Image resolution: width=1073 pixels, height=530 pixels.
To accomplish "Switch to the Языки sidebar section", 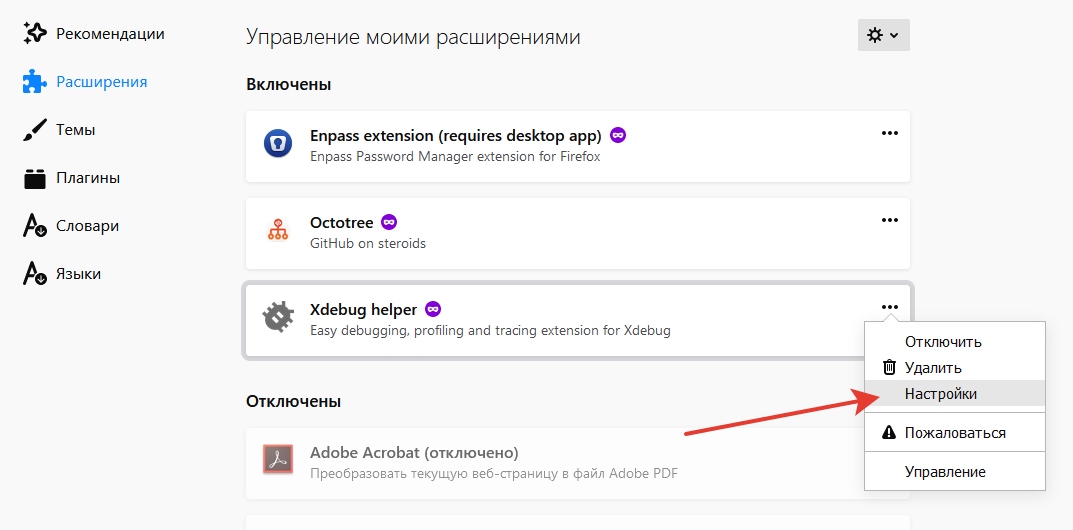I will (62, 274).
